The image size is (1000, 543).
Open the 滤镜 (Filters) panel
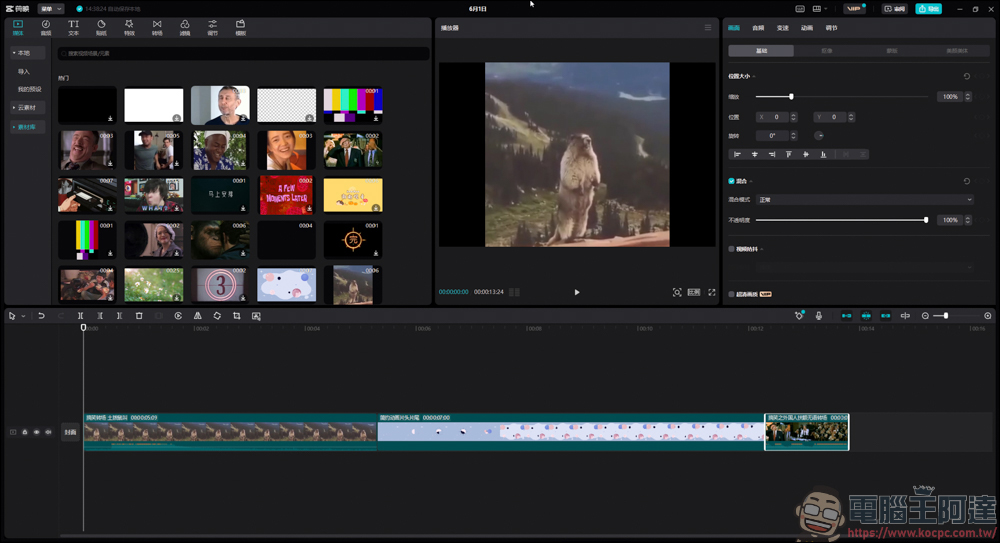pos(185,27)
